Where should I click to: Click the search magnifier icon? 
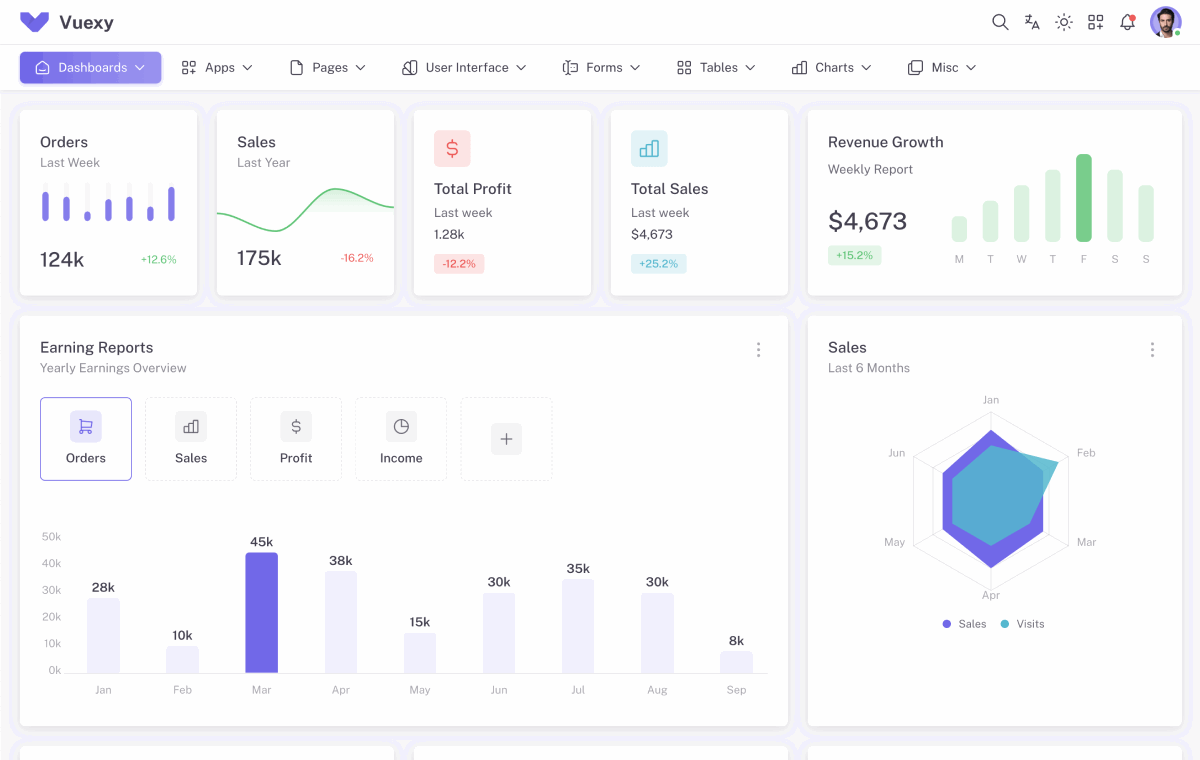(x=999, y=22)
